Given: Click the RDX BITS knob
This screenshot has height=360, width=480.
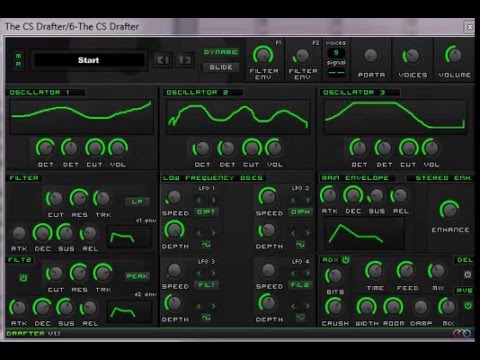Looking at the screenshot, I should (334, 276).
